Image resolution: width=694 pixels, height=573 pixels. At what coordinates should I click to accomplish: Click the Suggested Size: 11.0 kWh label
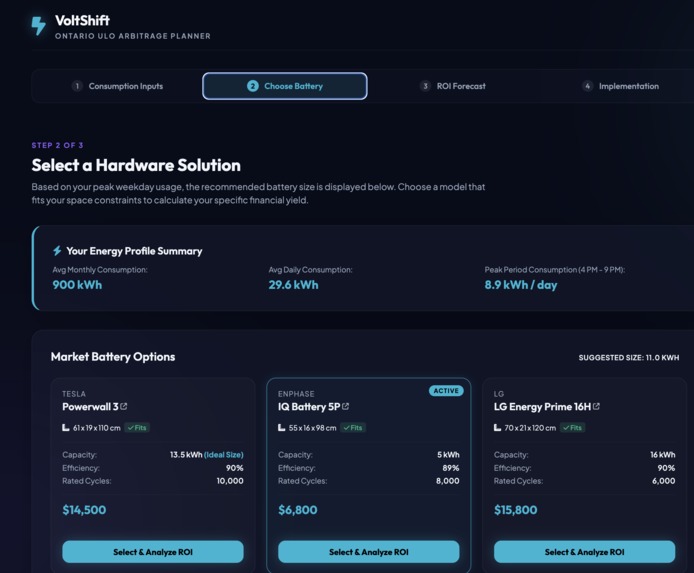(628, 358)
